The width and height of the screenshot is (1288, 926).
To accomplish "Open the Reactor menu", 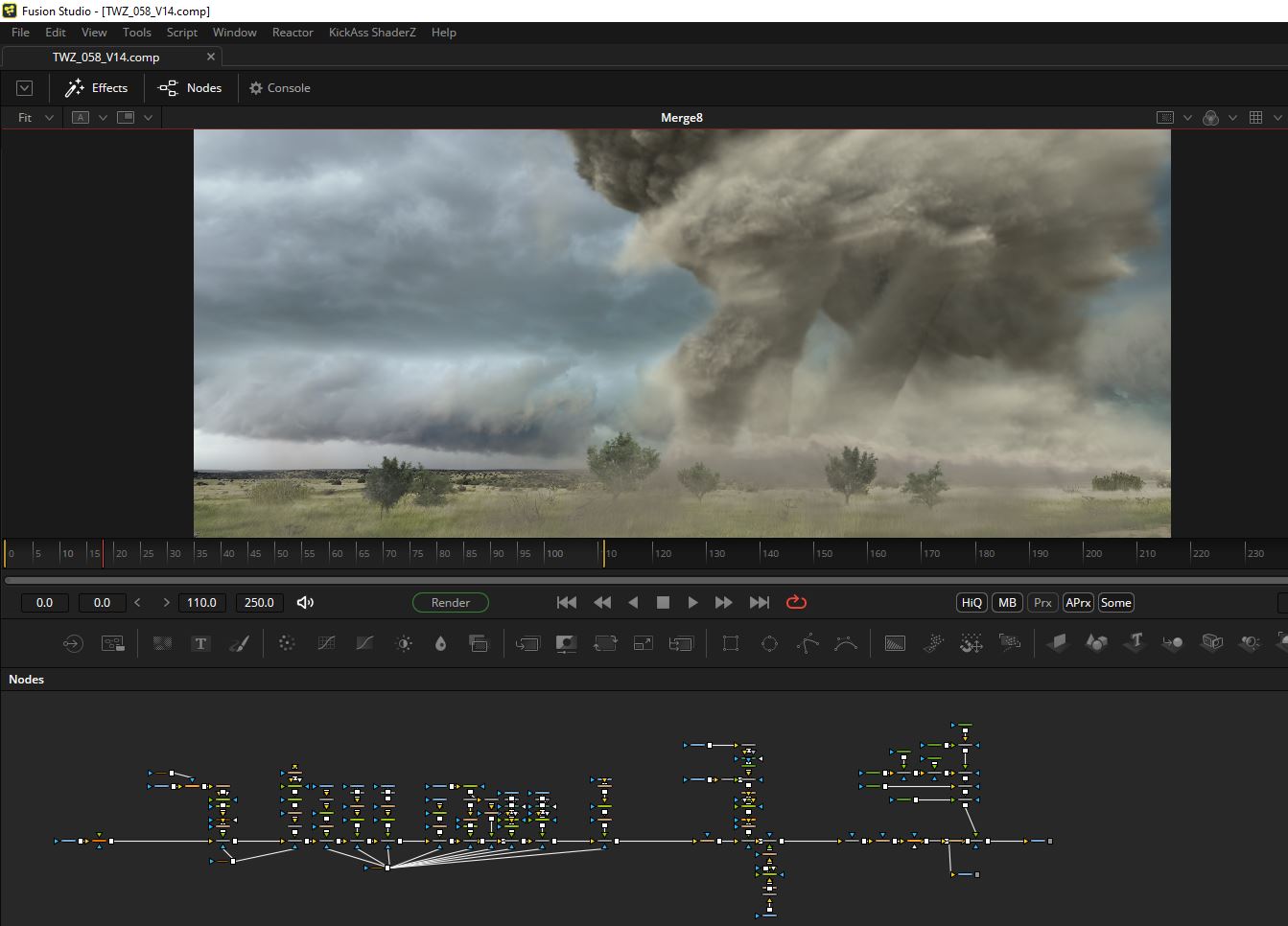I will tap(293, 32).
